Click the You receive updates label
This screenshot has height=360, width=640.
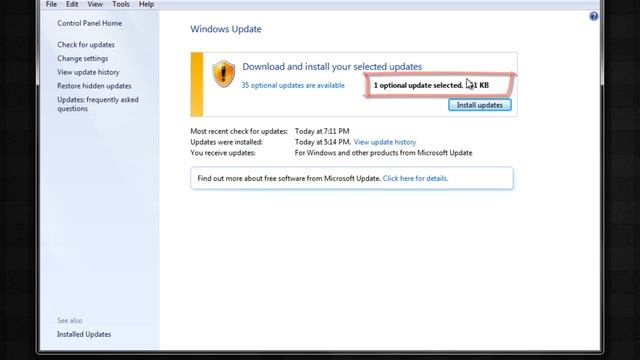pos(223,153)
